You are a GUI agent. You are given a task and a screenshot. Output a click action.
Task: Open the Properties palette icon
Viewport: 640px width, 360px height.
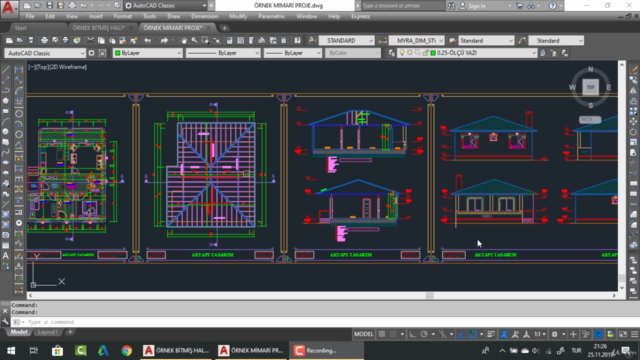tap(229, 40)
